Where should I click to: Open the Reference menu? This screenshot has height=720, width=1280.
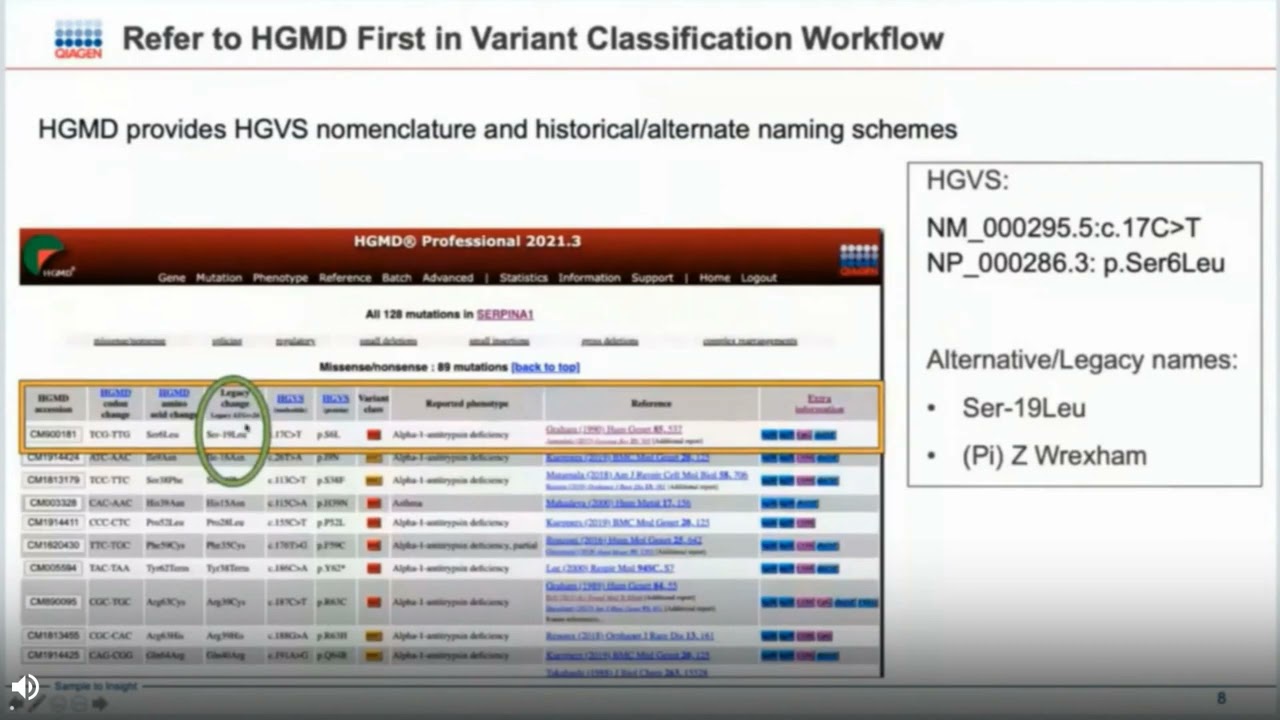[x=345, y=278]
